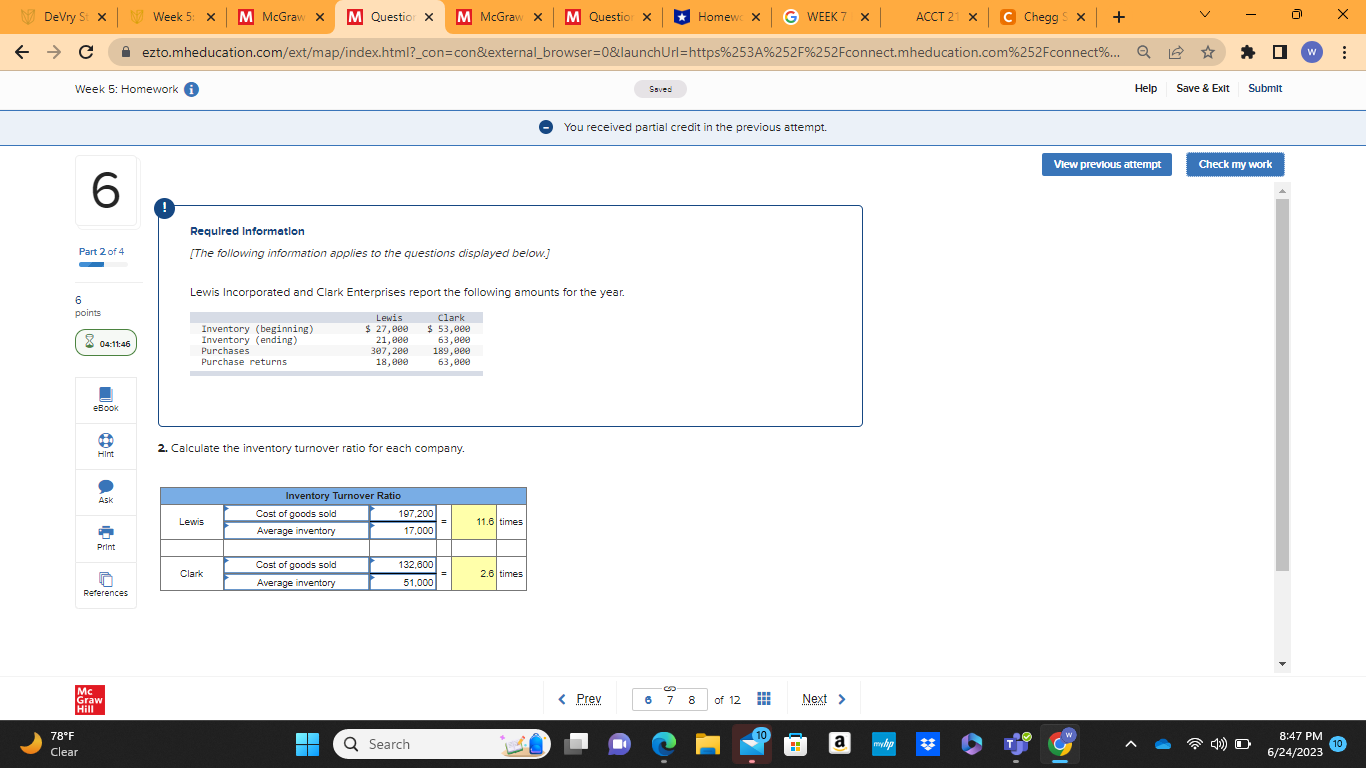The image size is (1366, 768).
Task: Go to the Next page link
Action: pos(815,698)
